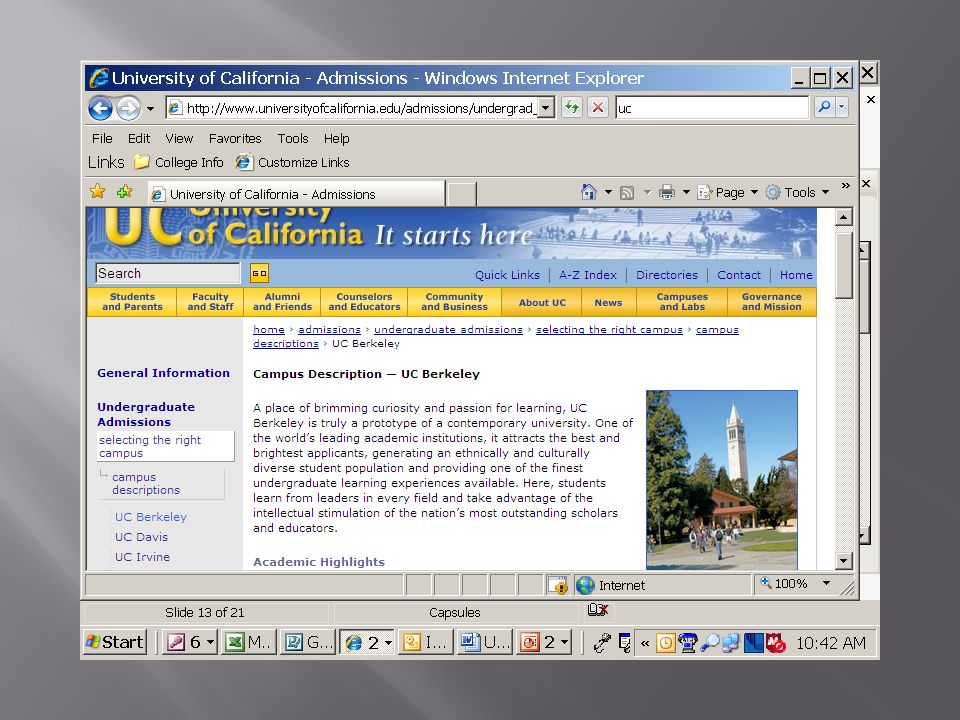Open the Tools command bar menu
This screenshot has height=720, width=960.
coord(798,192)
